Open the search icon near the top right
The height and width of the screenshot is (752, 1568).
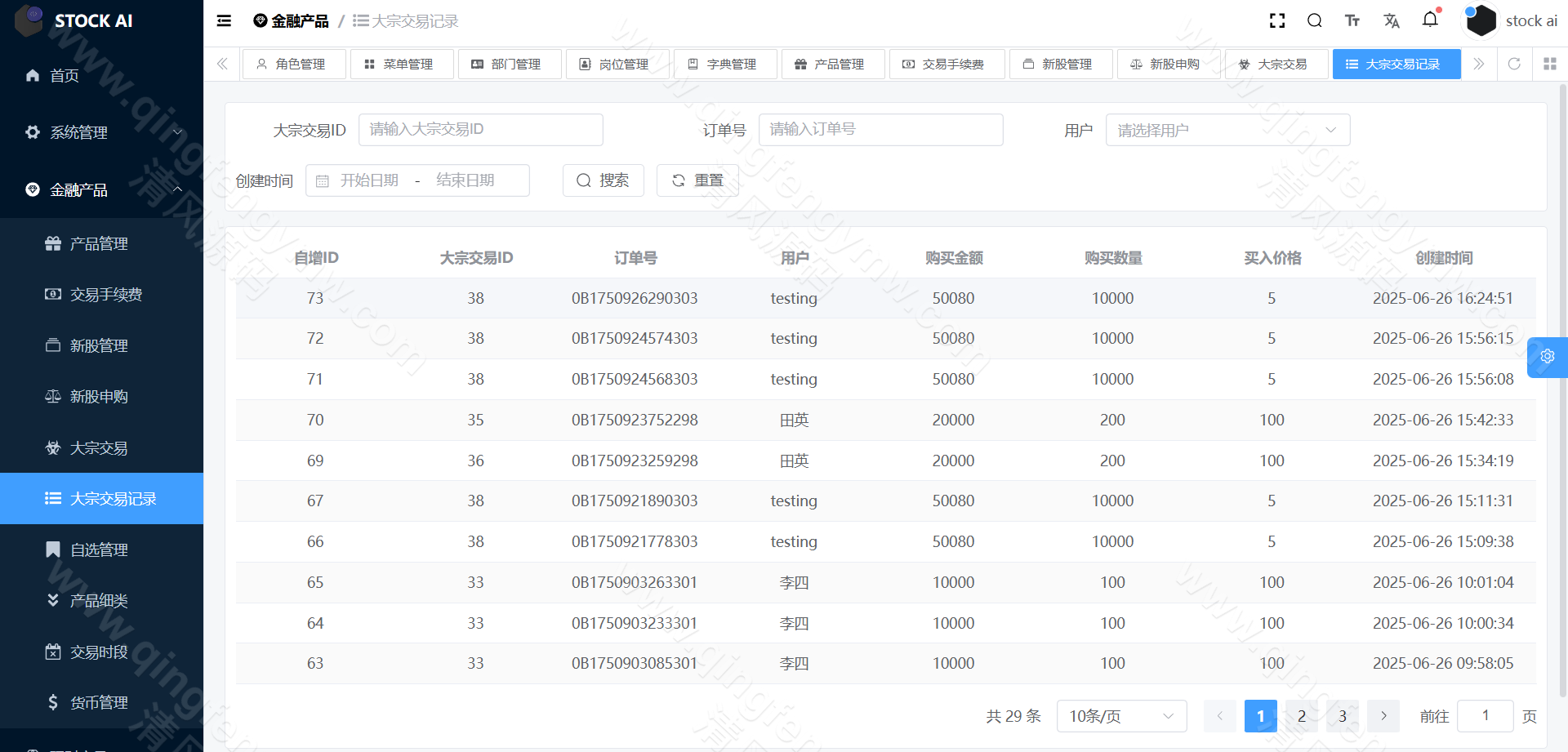click(x=1314, y=20)
